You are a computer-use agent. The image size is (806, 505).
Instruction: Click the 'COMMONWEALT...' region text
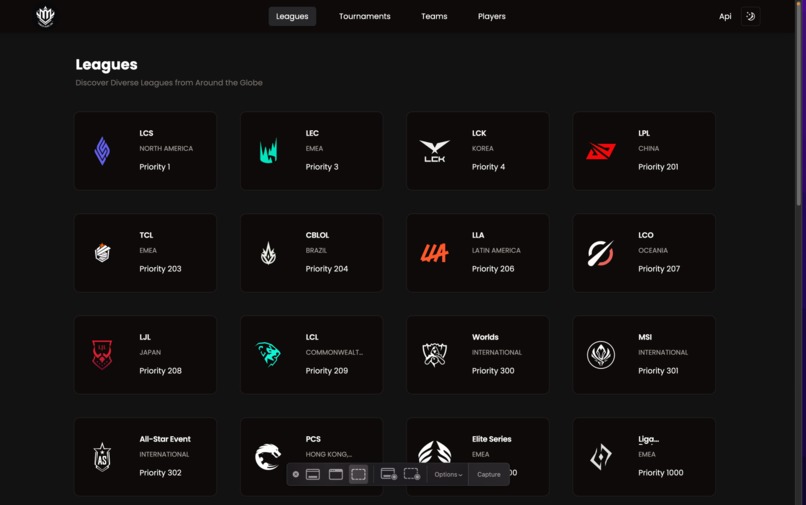click(334, 352)
